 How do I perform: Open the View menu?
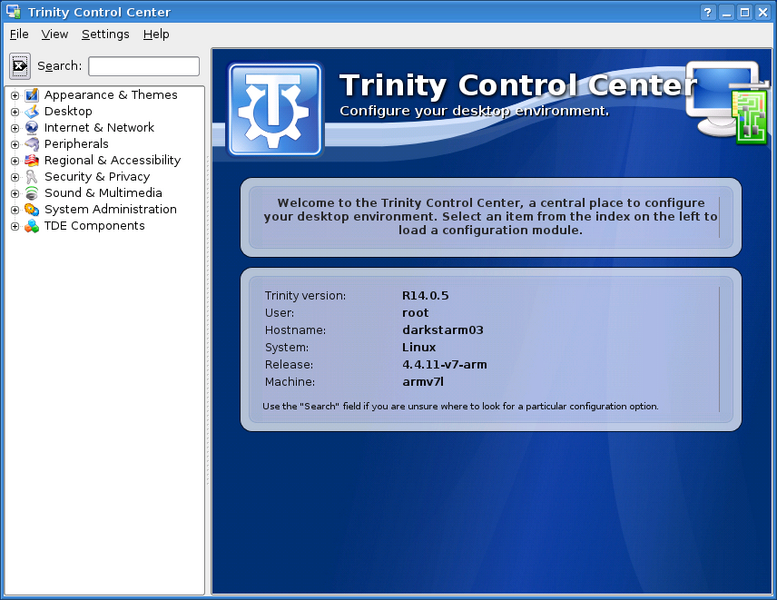click(x=55, y=34)
